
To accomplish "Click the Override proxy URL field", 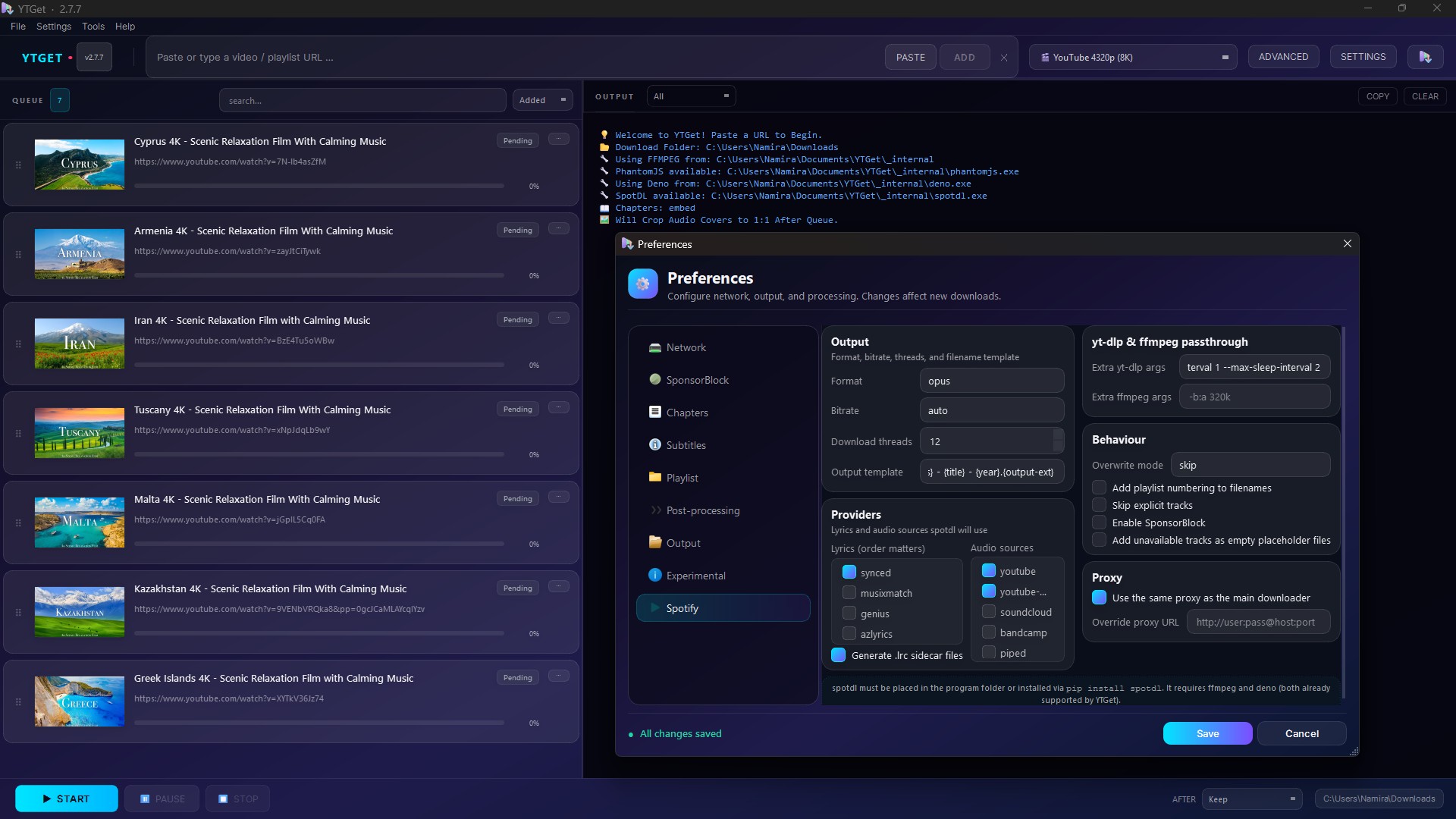I will point(1258,622).
